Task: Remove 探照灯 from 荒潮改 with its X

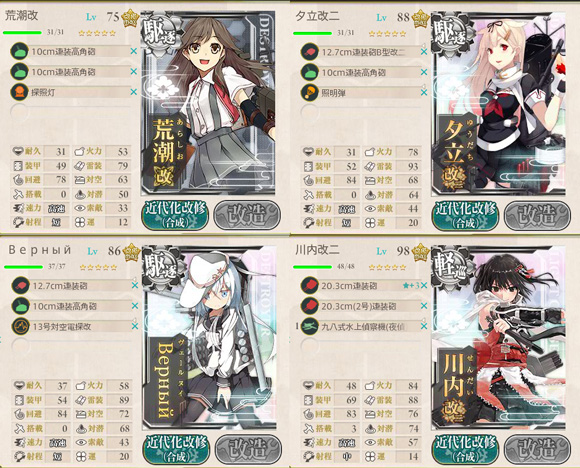Action: 134,92
